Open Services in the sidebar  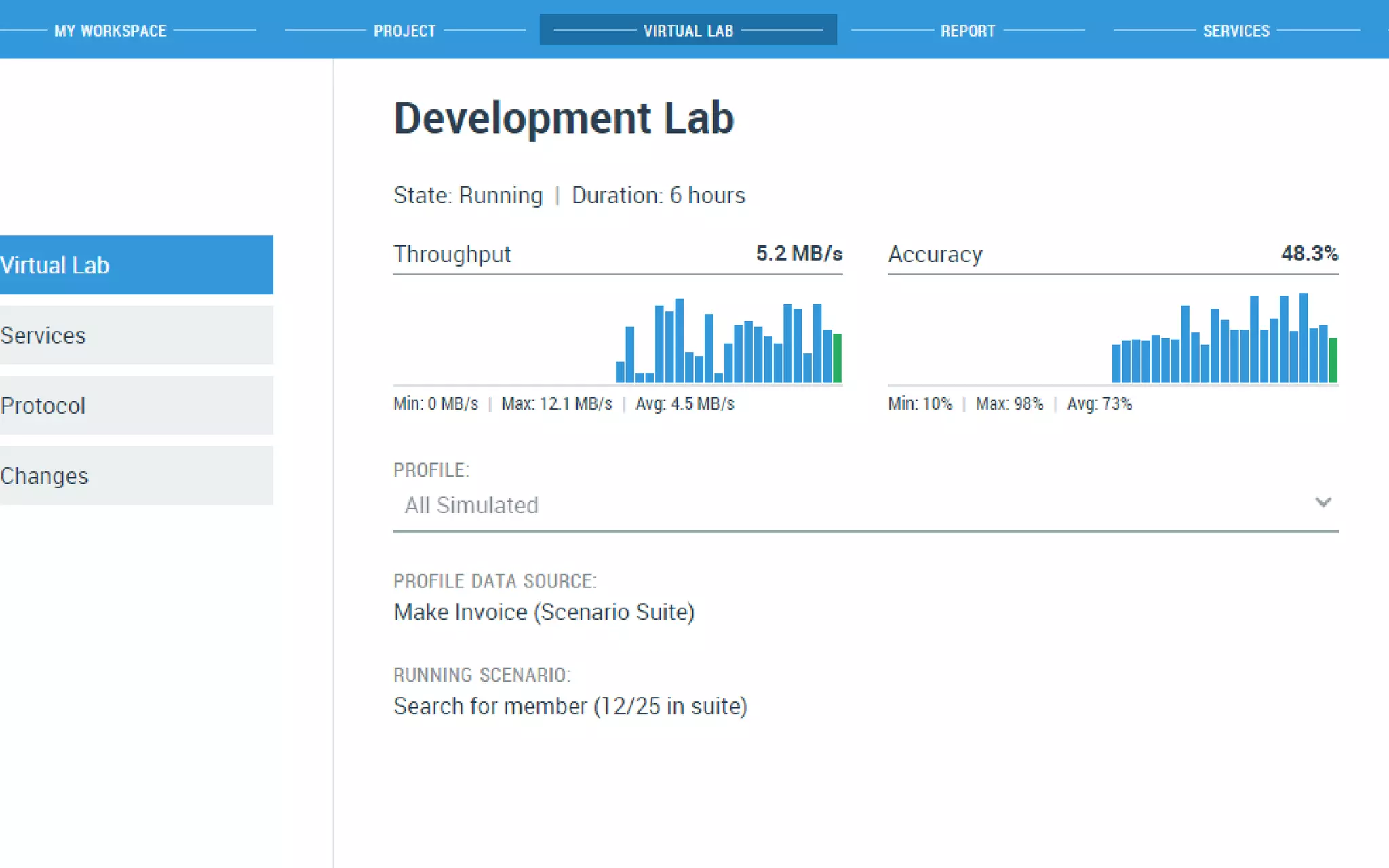point(136,335)
